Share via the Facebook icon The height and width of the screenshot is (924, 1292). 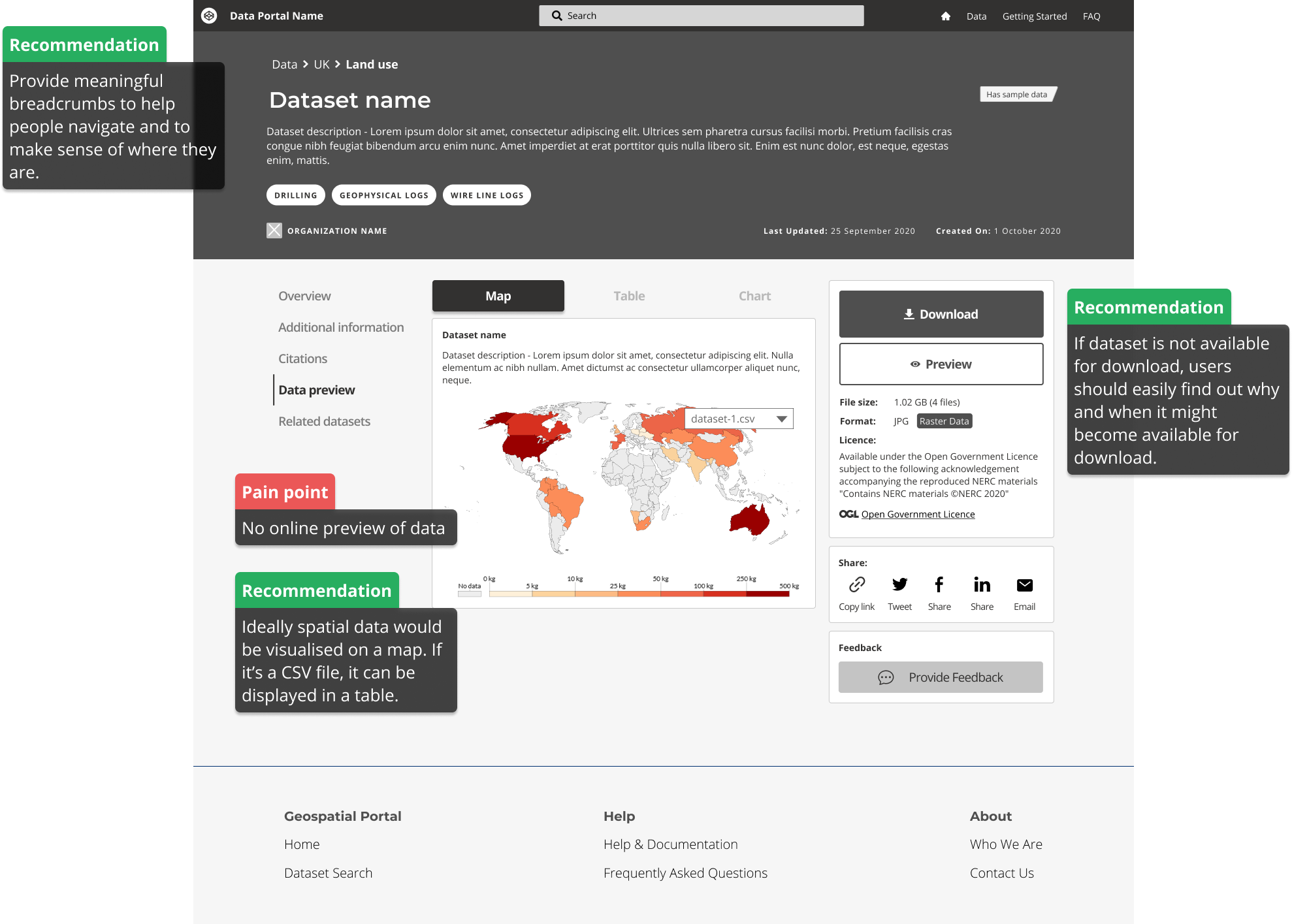click(939, 584)
